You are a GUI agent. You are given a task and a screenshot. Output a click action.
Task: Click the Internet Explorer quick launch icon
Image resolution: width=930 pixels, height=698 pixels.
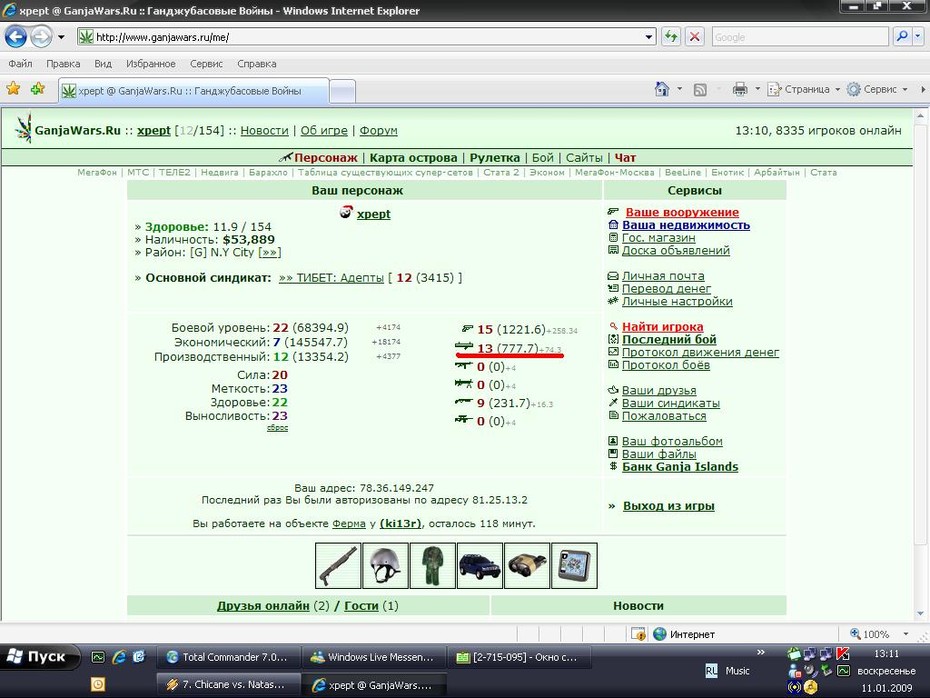pos(119,656)
